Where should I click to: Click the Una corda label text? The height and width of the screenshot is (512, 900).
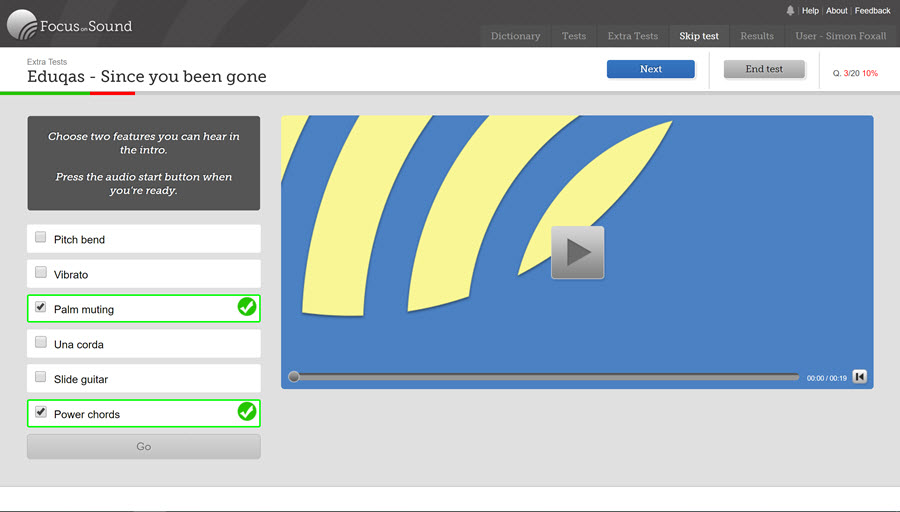(79, 344)
